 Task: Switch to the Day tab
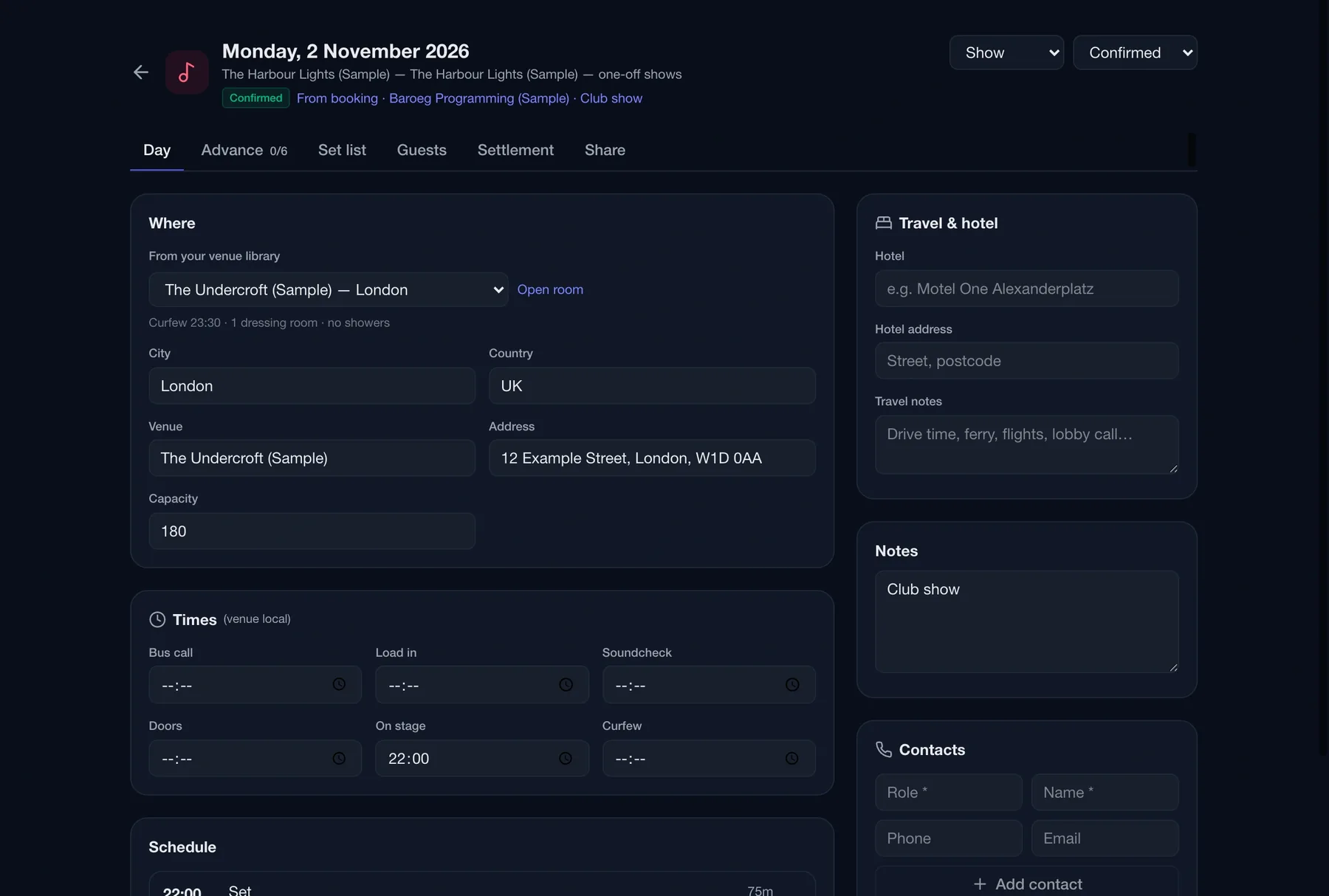[x=157, y=151]
